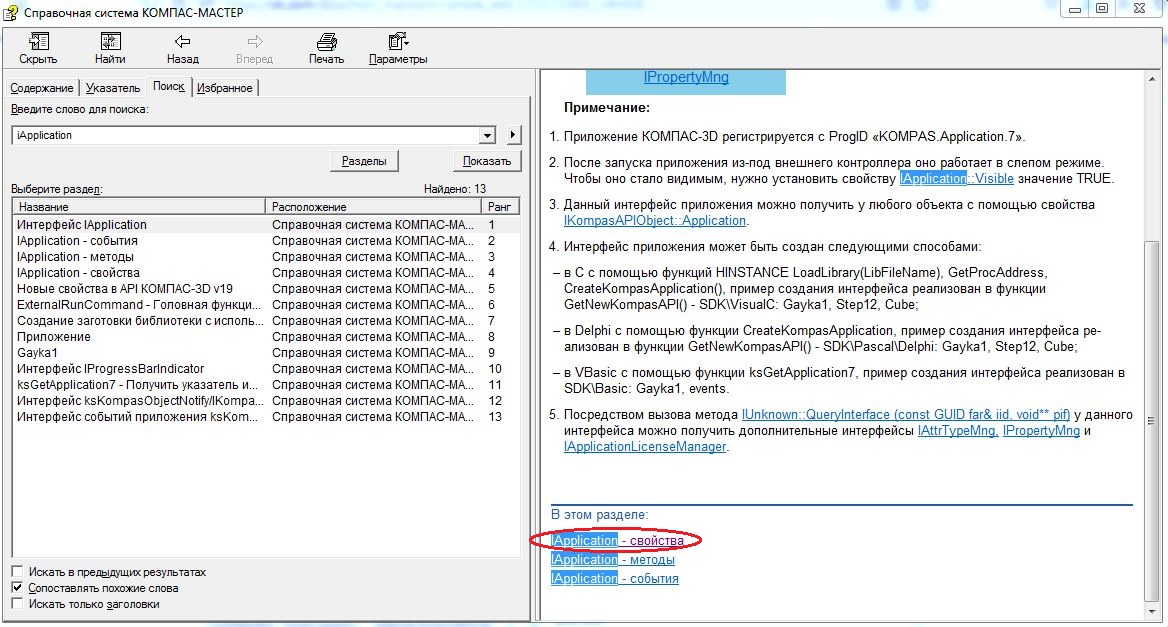
Task: Select the result IApplication - свойства
Action: point(266,273)
